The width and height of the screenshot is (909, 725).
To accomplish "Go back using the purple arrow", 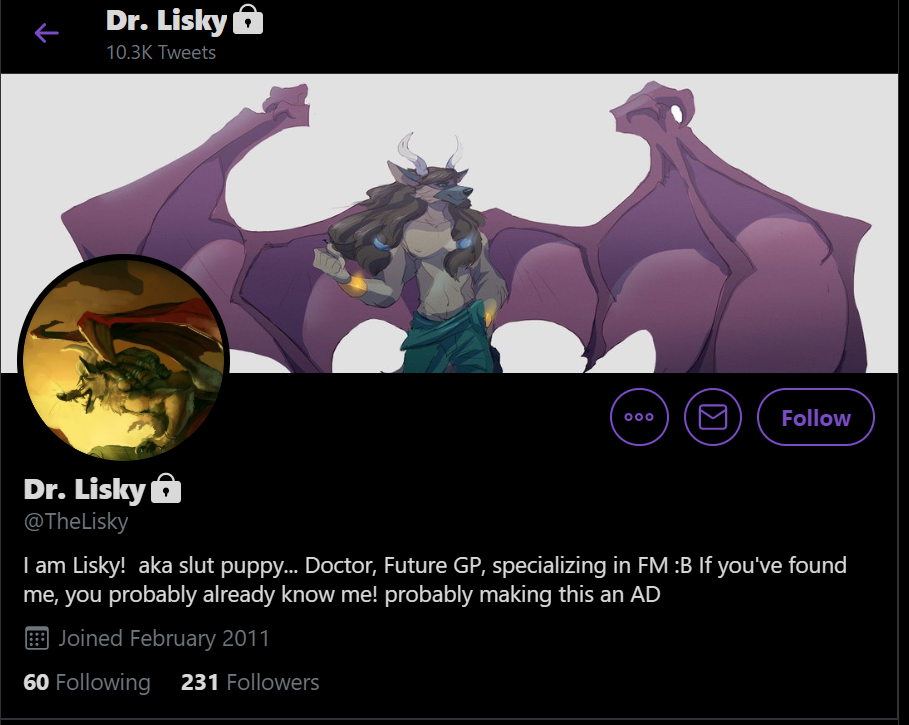I will [x=46, y=33].
